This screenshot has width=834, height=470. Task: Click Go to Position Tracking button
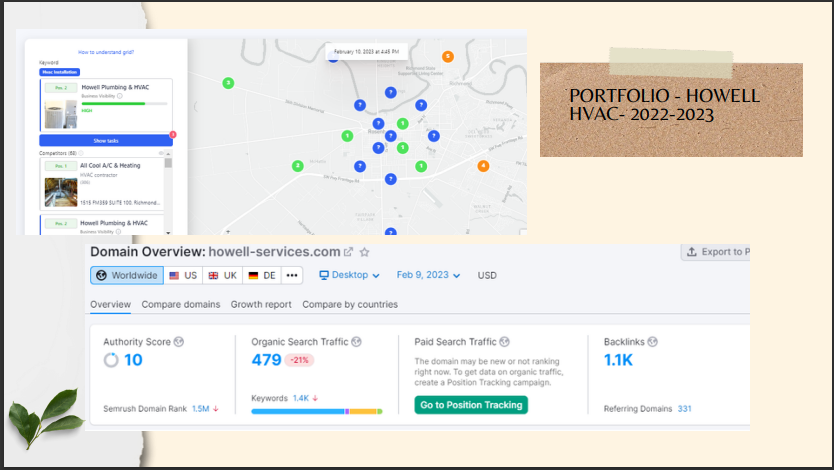tap(471, 405)
